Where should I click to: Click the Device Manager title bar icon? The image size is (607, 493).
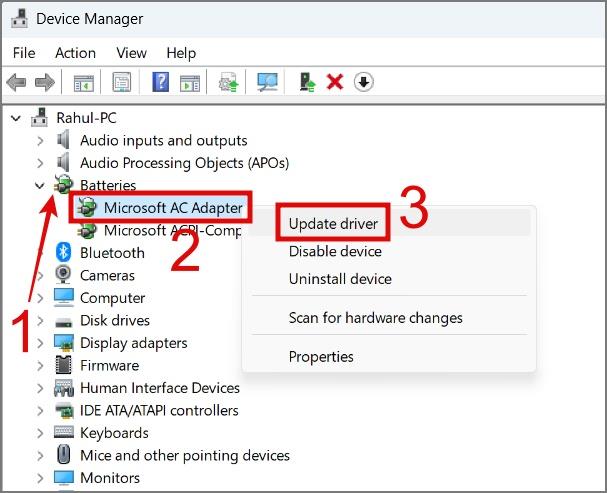[x=19, y=18]
